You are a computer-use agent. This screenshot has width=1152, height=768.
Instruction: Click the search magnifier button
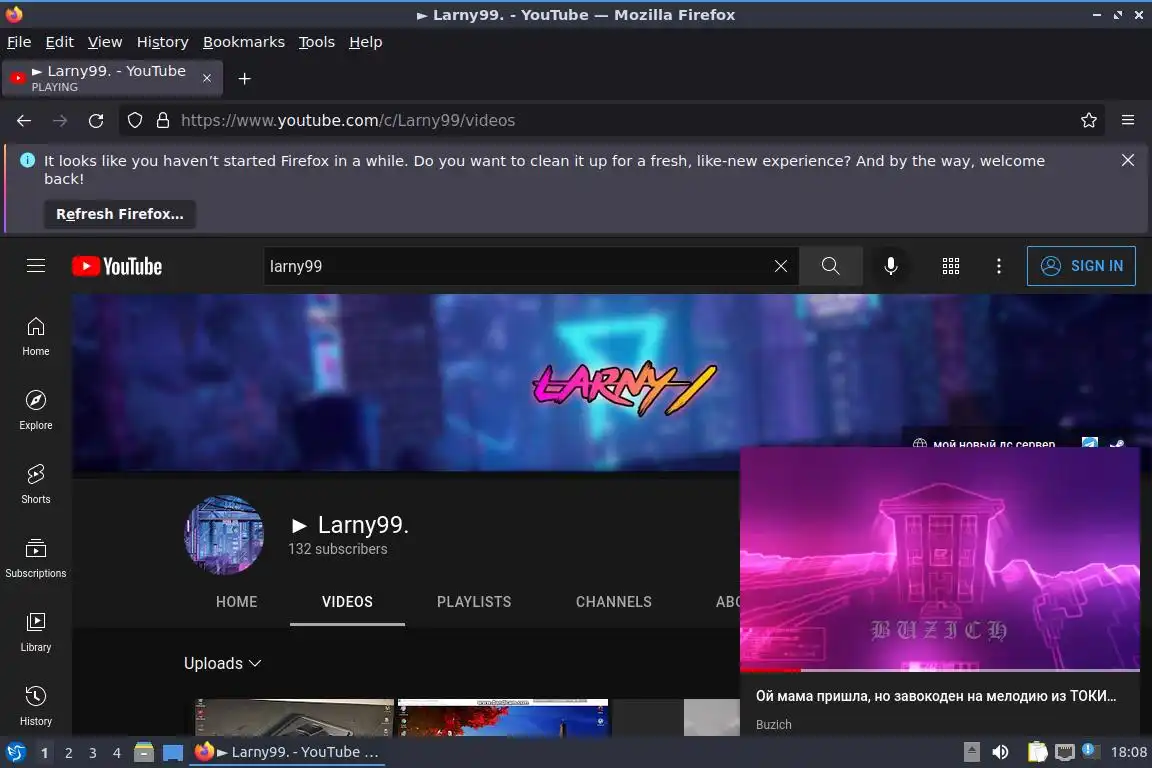(830, 266)
